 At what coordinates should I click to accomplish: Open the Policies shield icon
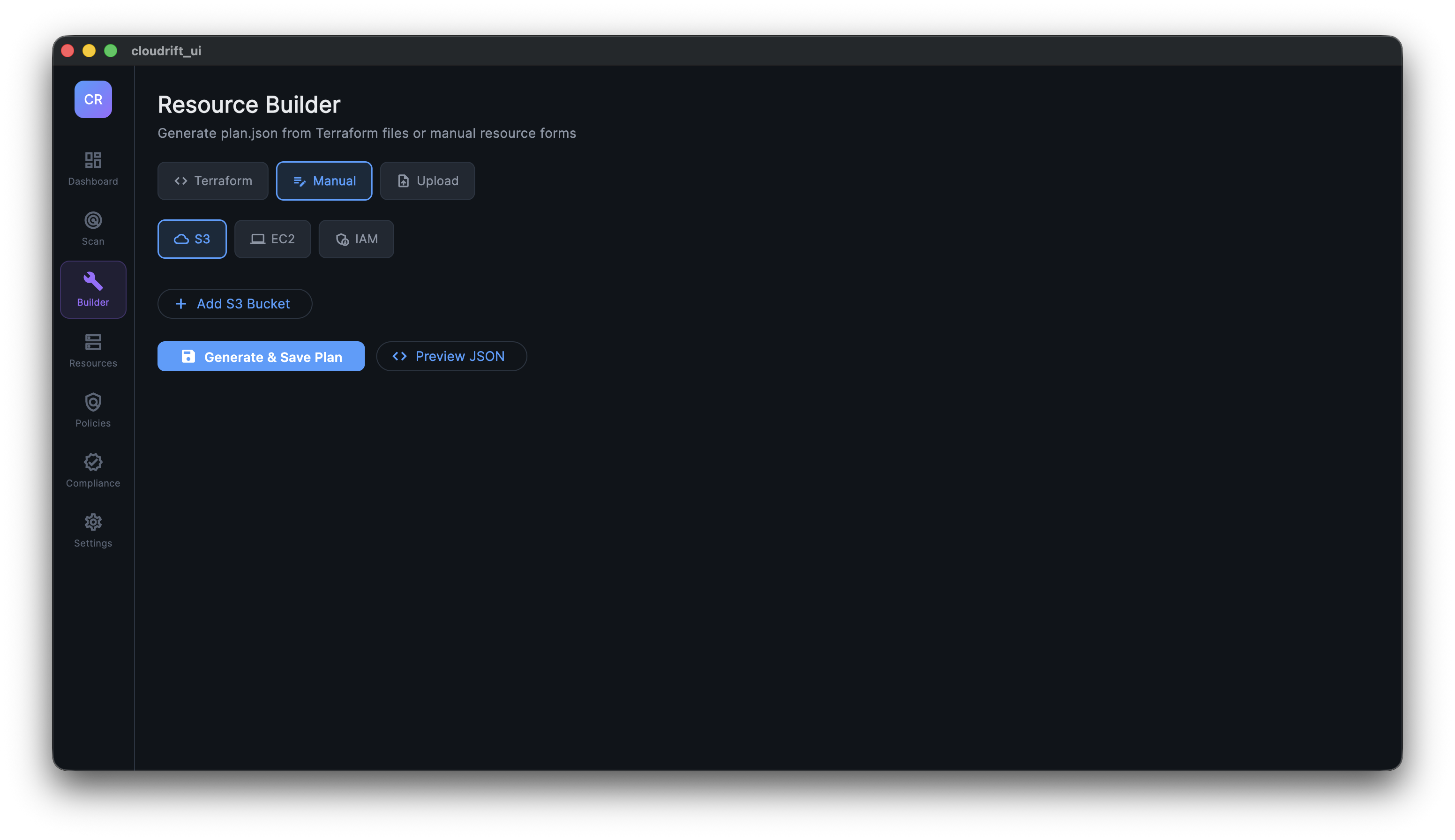(x=93, y=403)
